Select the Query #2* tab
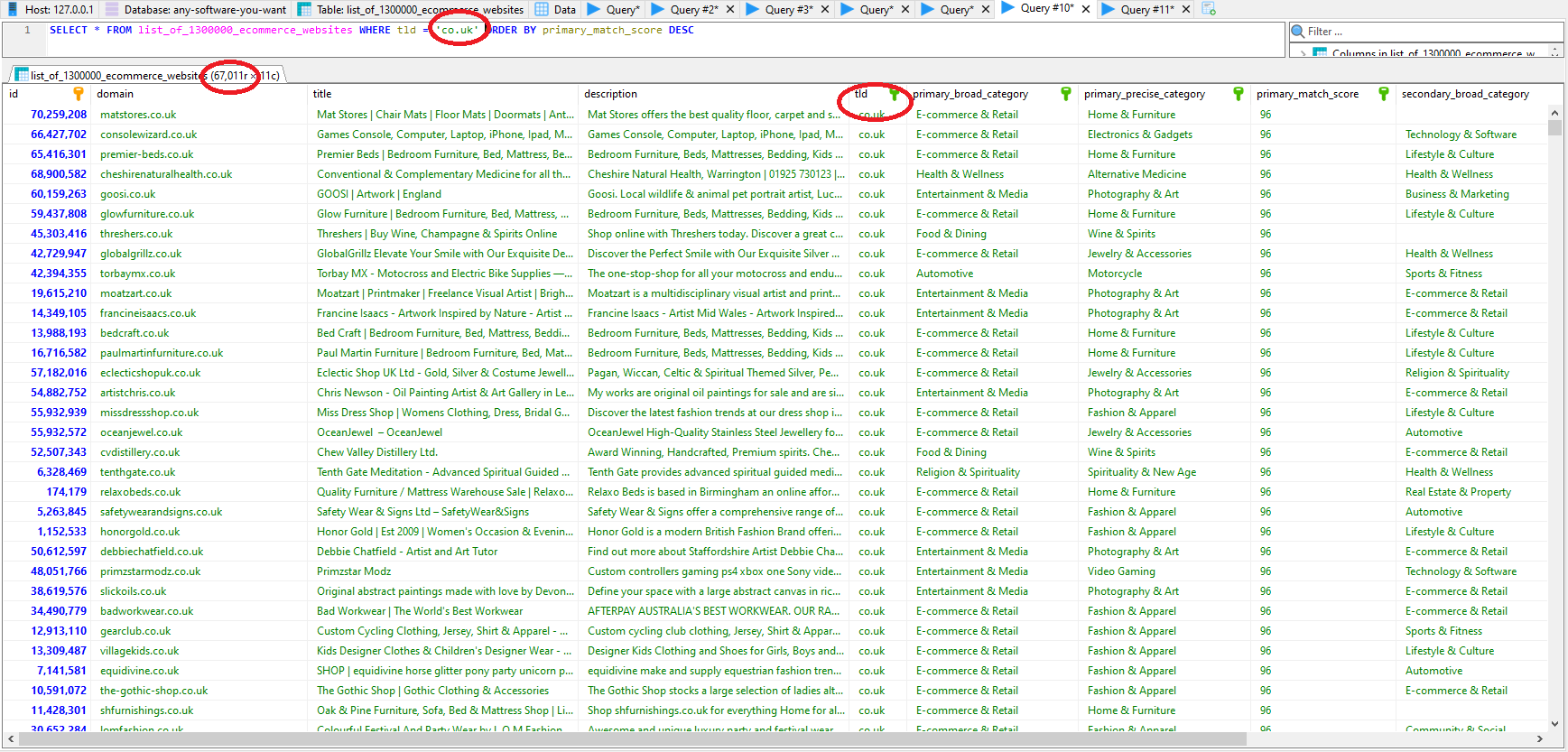Screen dimensions: 1568x752 (x=693, y=9)
